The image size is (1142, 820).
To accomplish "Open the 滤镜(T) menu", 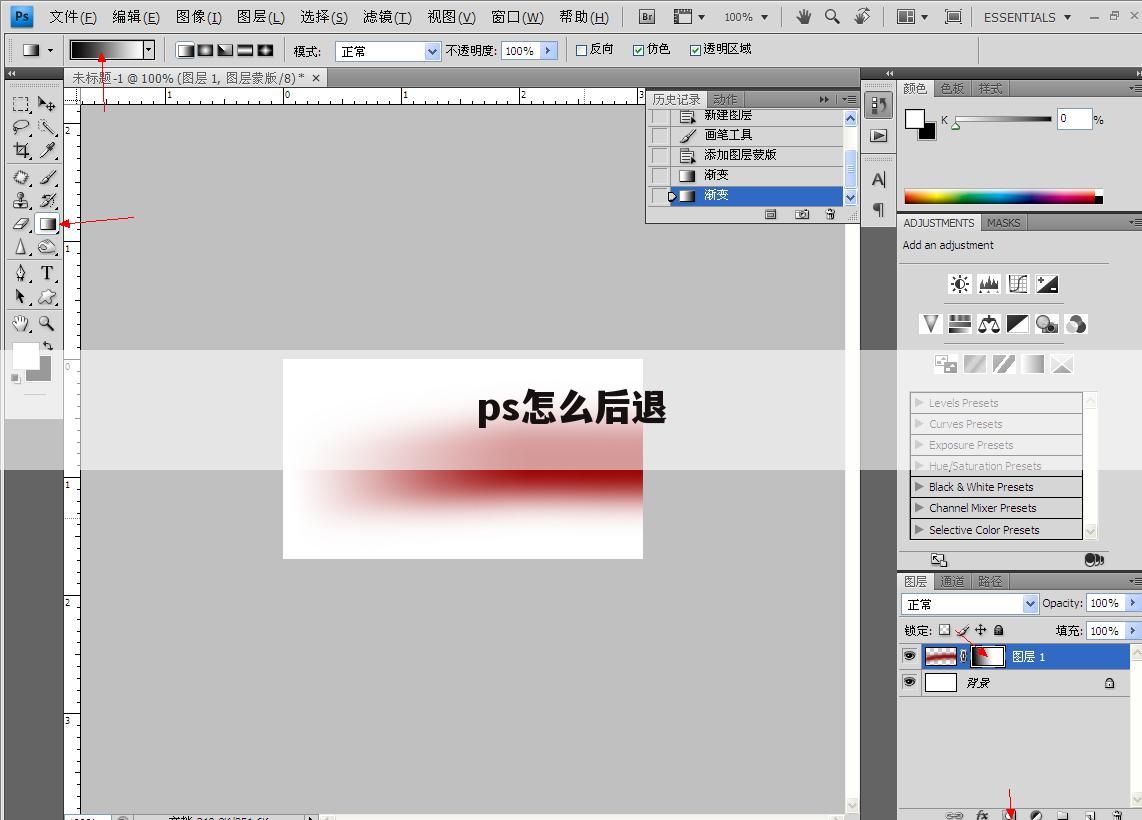I will [387, 17].
